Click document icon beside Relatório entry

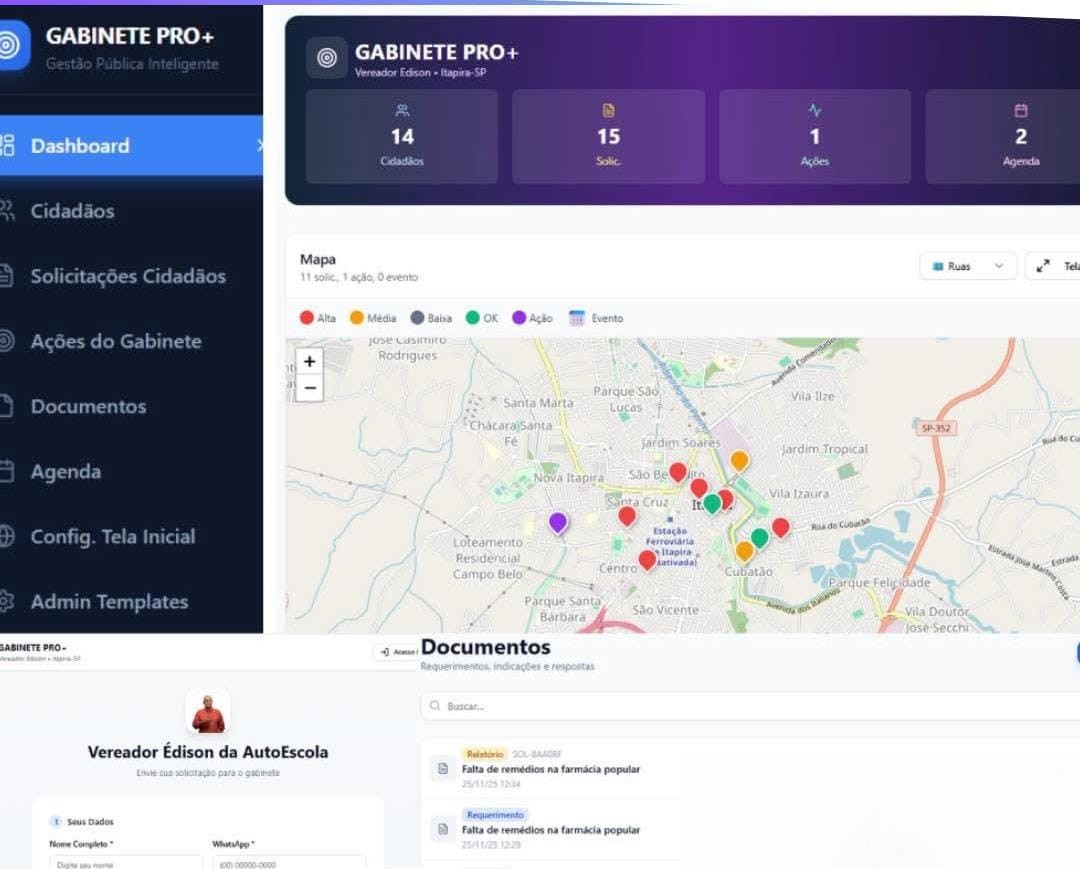(441, 767)
